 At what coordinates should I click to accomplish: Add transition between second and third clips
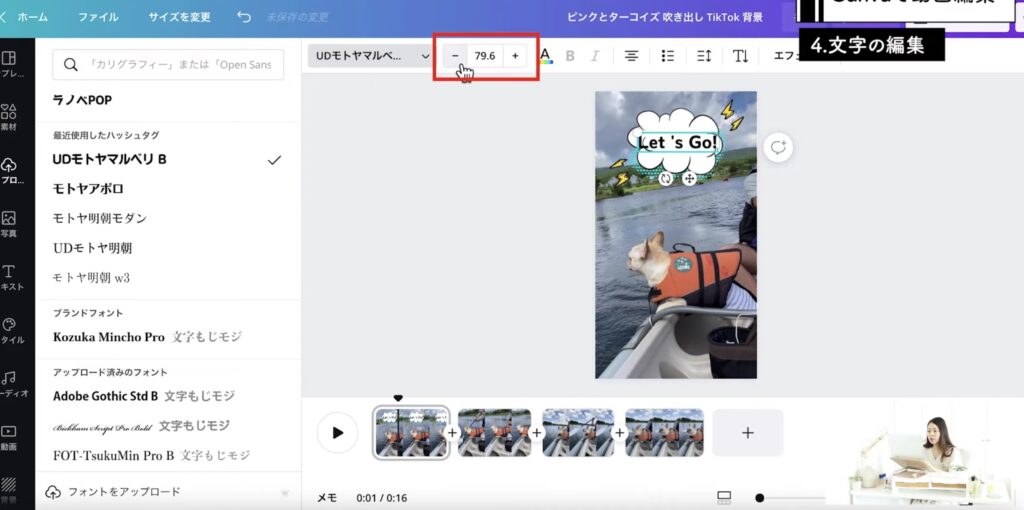coord(536,432)
